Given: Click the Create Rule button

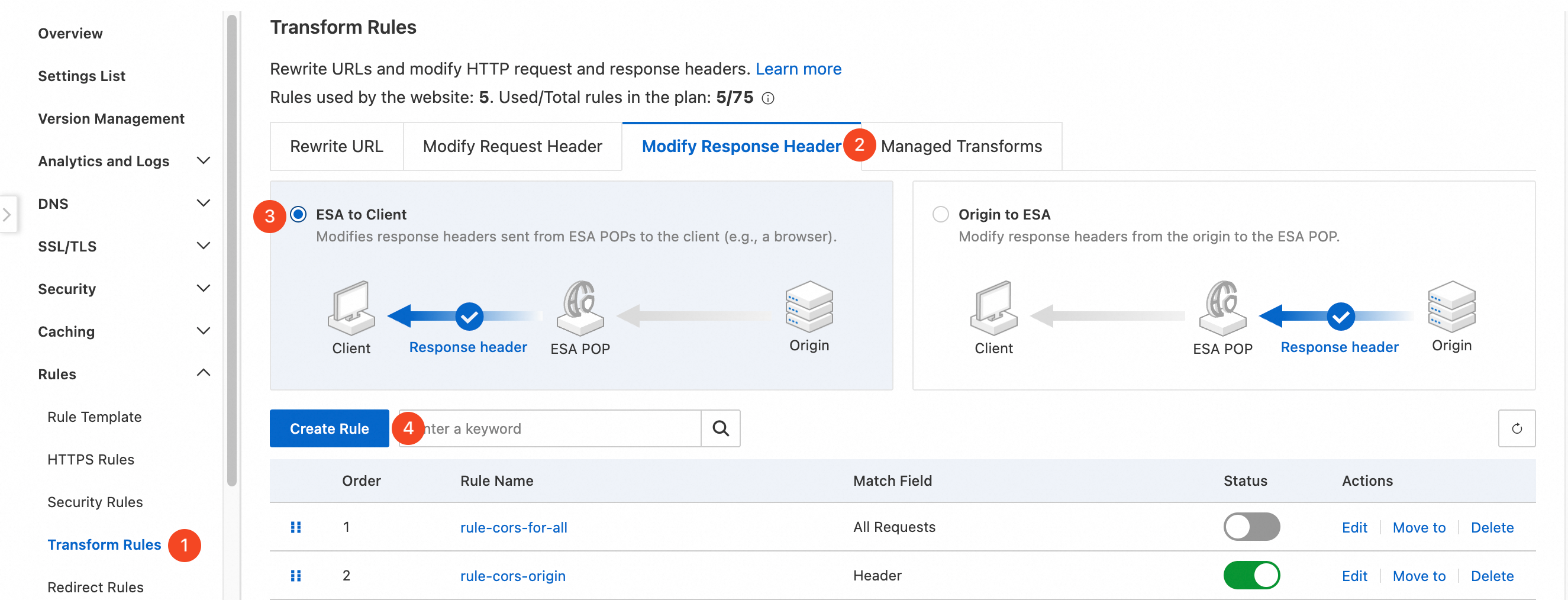Looking at the screenshot, I should [330, 428].
